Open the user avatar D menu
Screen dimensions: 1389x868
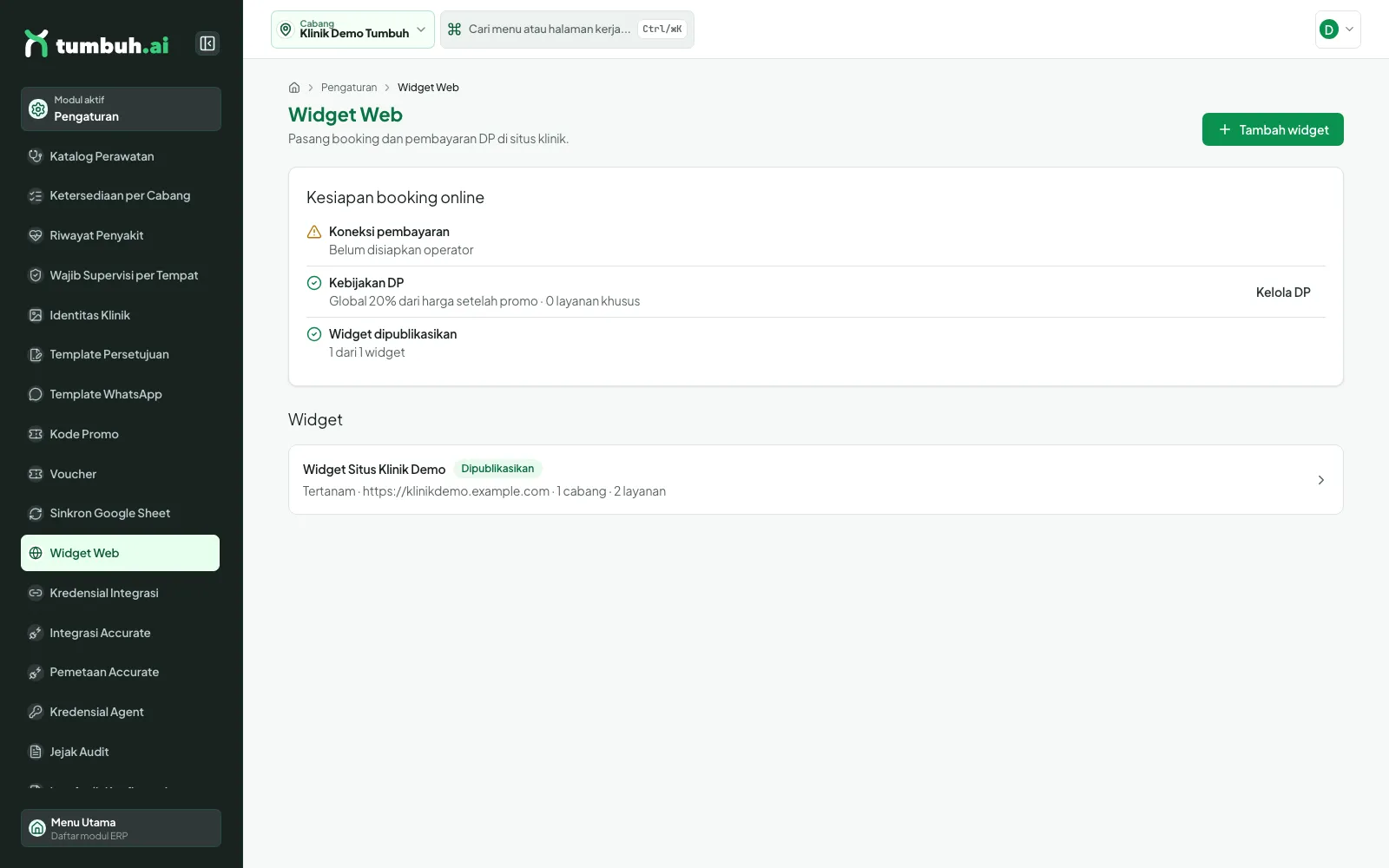pos(1338,30)
